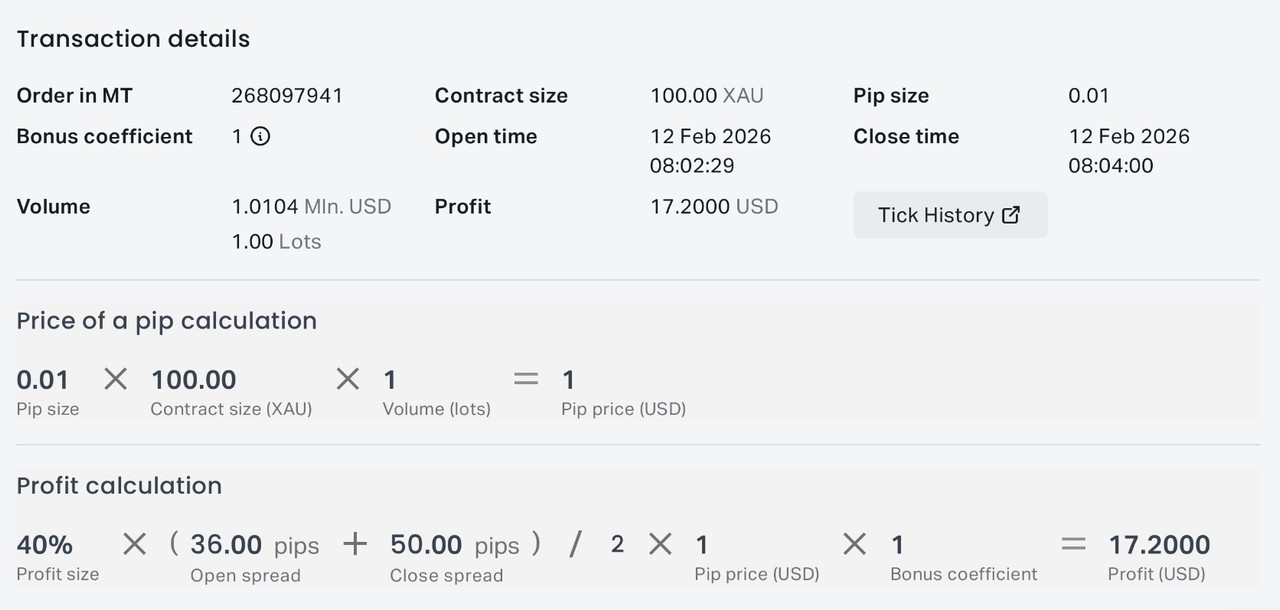Click the Profit calculation heading

click(119, 486)
